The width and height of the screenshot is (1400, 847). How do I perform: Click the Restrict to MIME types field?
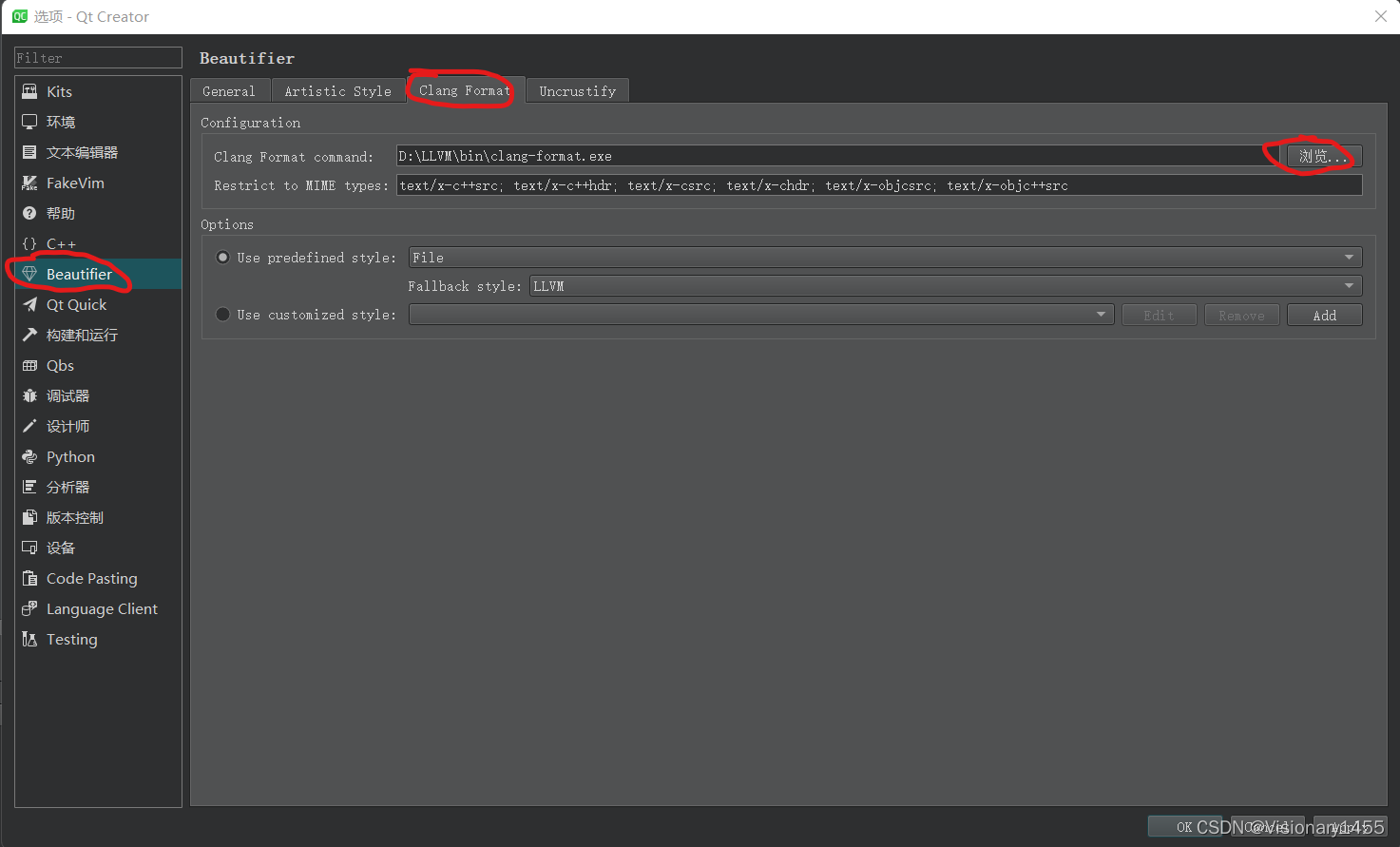coord(879,185)
